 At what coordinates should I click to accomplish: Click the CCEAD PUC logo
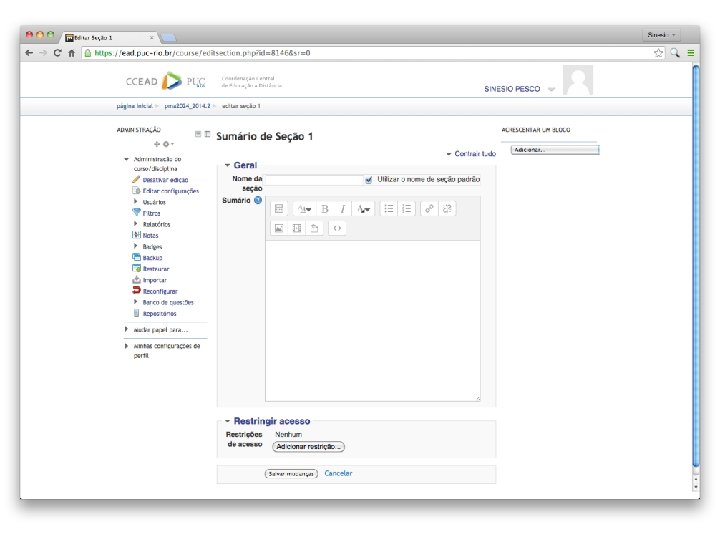click(x=166, y=81)
